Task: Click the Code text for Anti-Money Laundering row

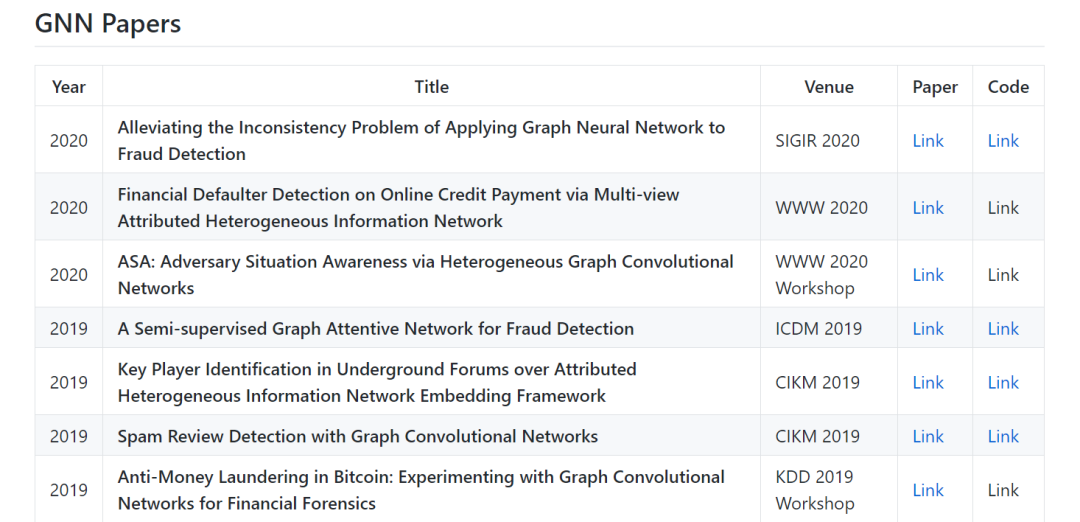Action: click(x=1003, y=490)
